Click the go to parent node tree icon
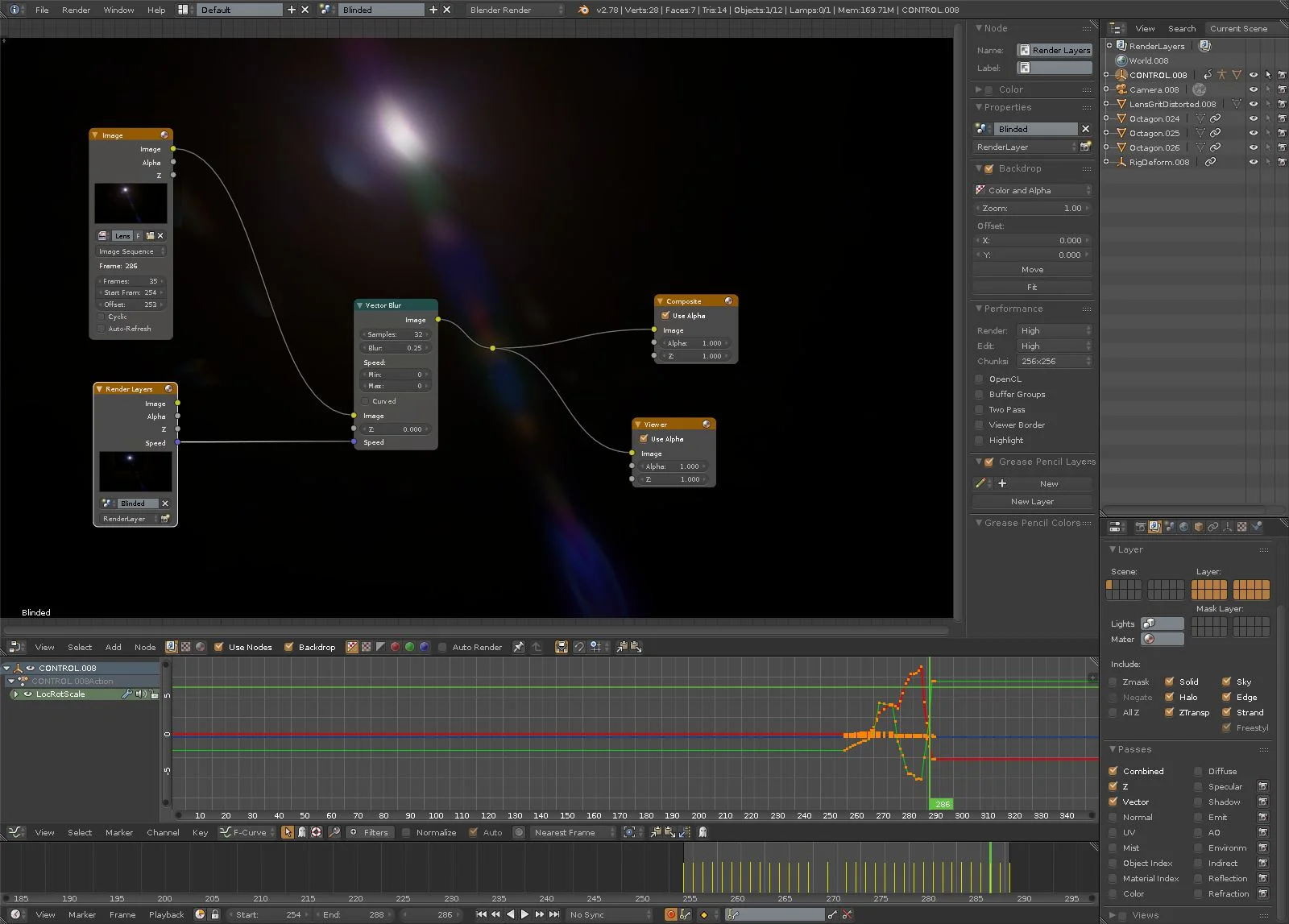Image resolution: width=1289 pixels, height=924 pixels. point(537,647)
